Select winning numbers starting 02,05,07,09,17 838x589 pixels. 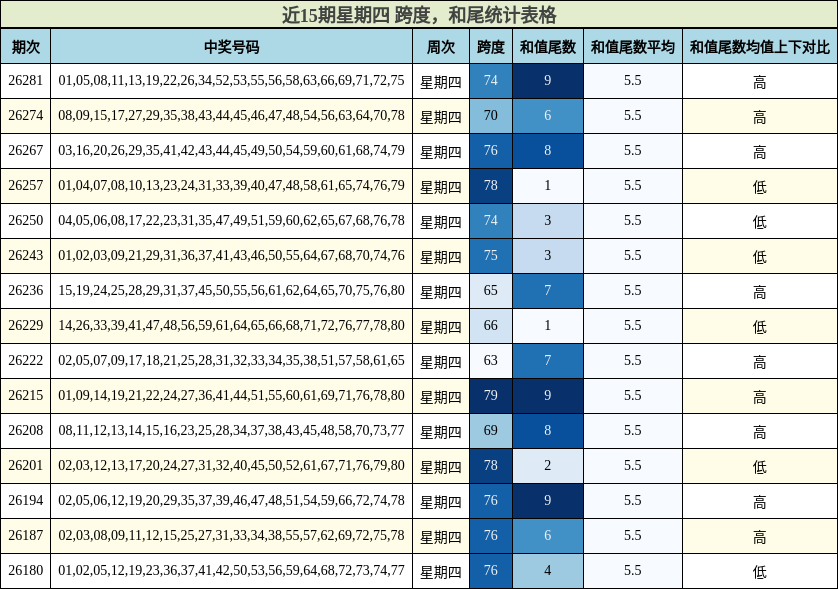(231, 361)
